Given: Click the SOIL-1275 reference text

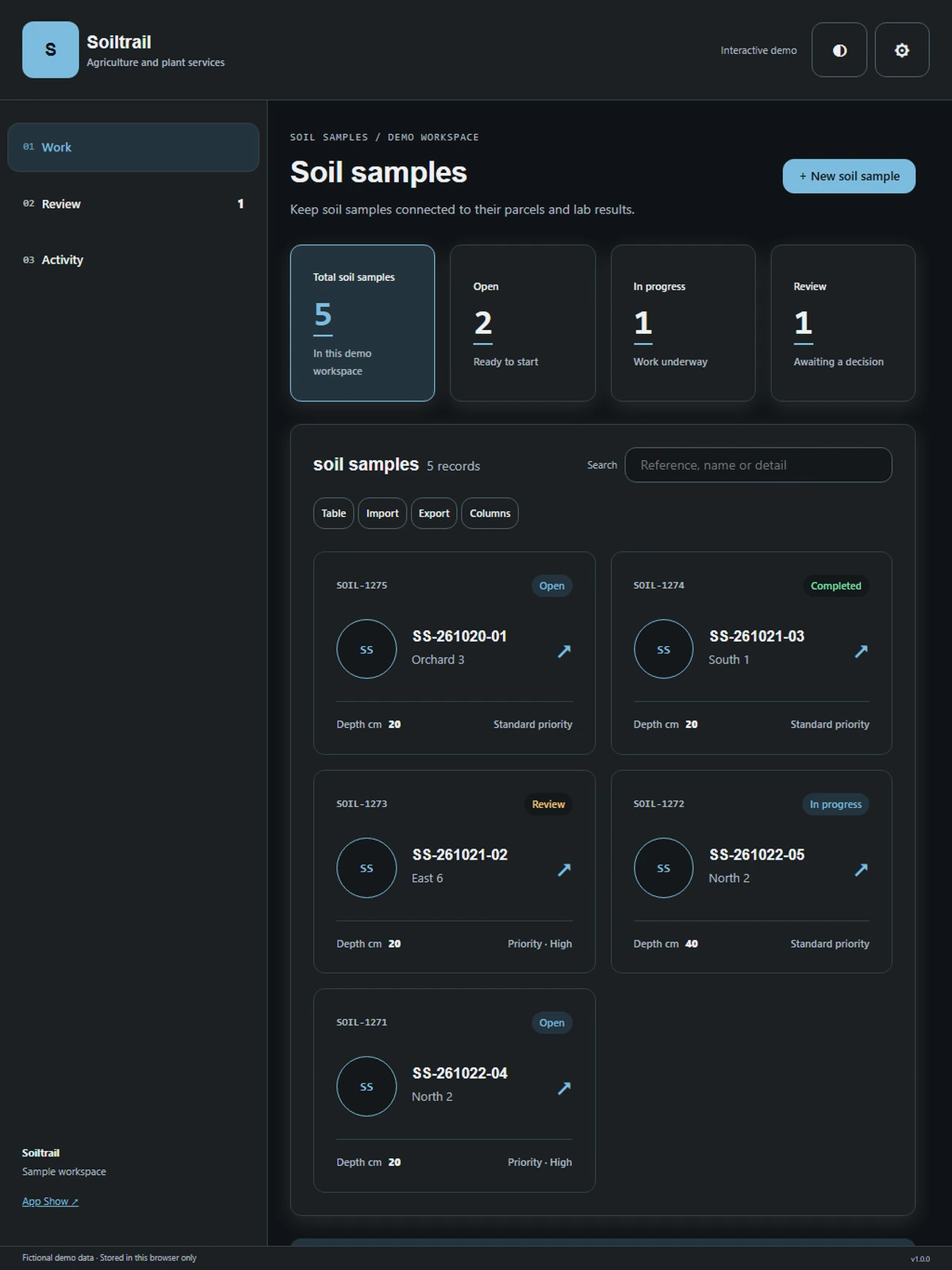Looking at the screenshot, I should coord(362,586).
